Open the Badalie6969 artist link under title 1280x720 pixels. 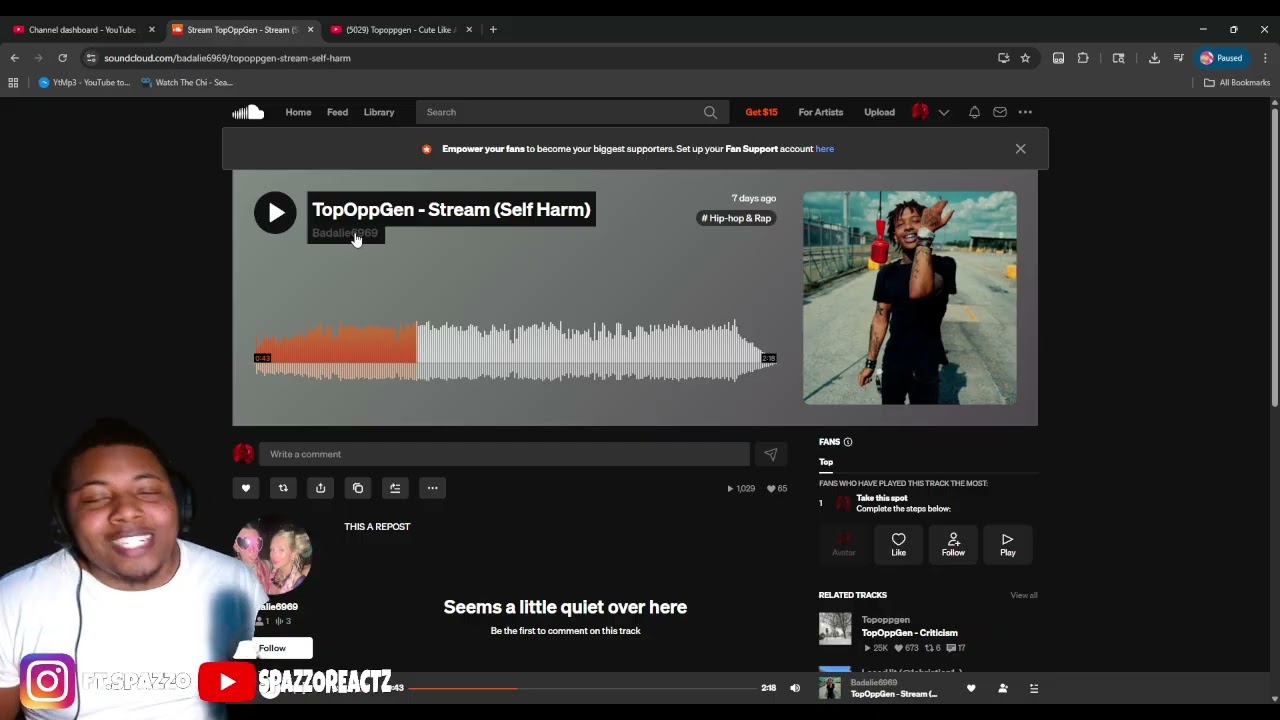(345, 233)
